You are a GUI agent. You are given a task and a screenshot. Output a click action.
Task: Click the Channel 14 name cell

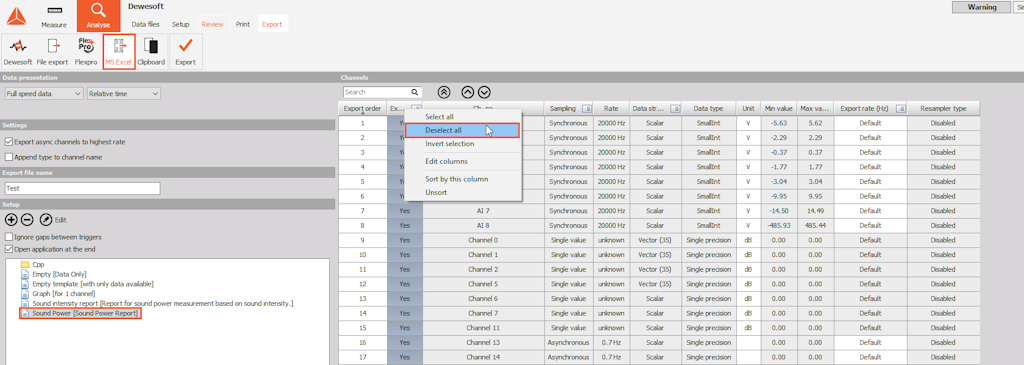tap(483, 357)
